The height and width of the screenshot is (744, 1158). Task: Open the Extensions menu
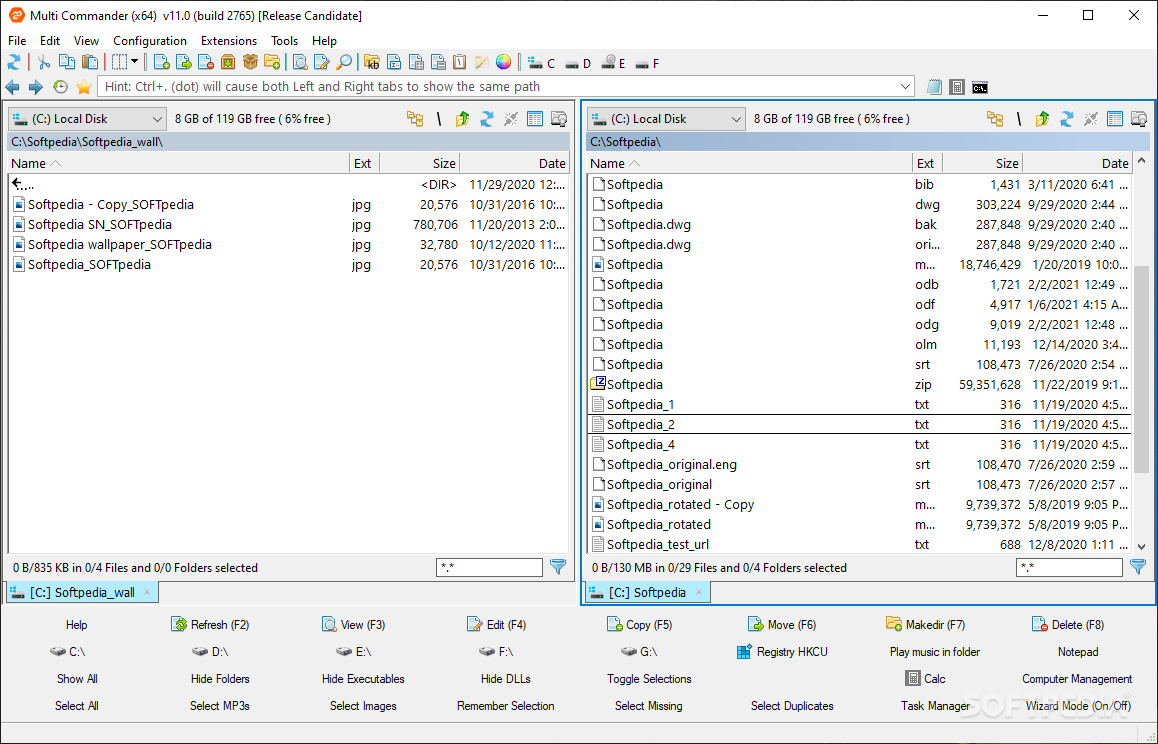coord(229,41)
